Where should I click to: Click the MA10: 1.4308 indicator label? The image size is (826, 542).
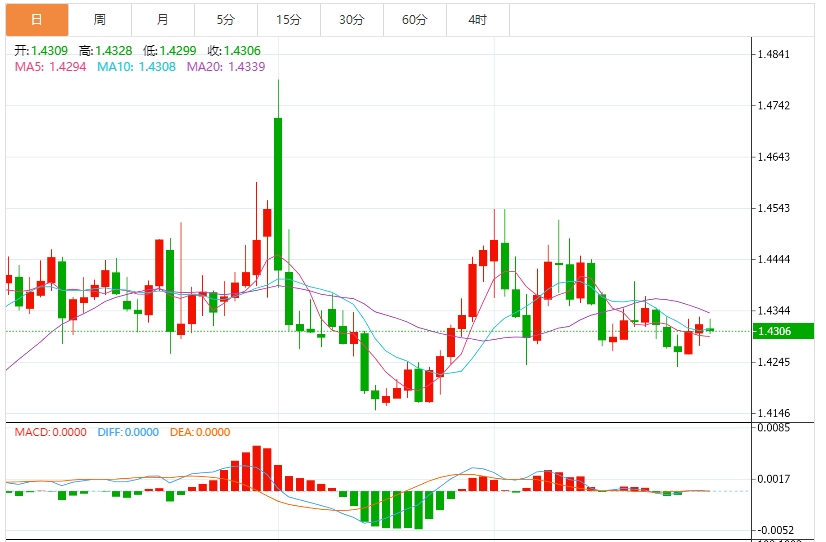click(136, 67)
